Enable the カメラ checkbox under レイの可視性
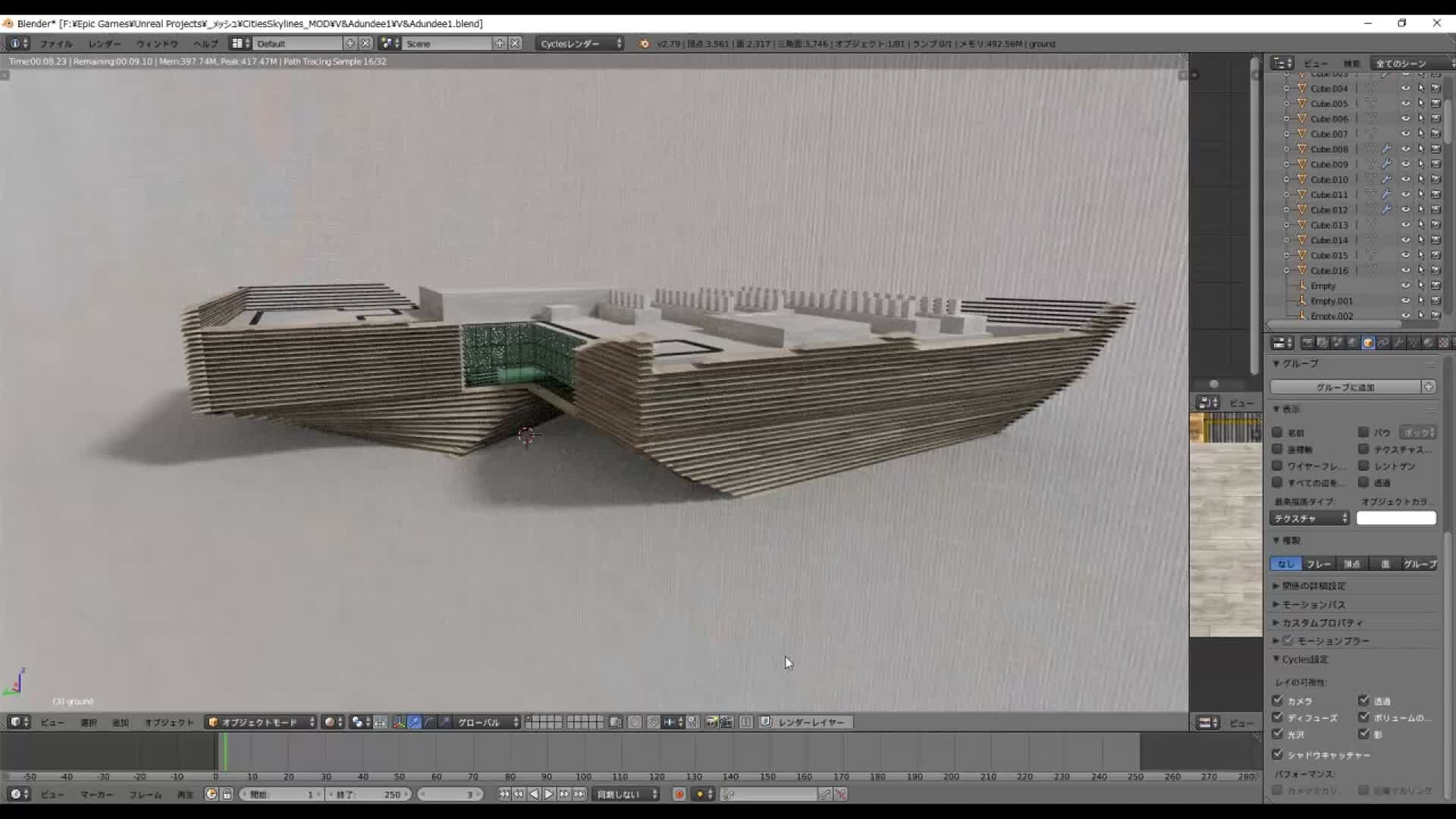The image size is (1456, 819). (x=1279, y=701)
